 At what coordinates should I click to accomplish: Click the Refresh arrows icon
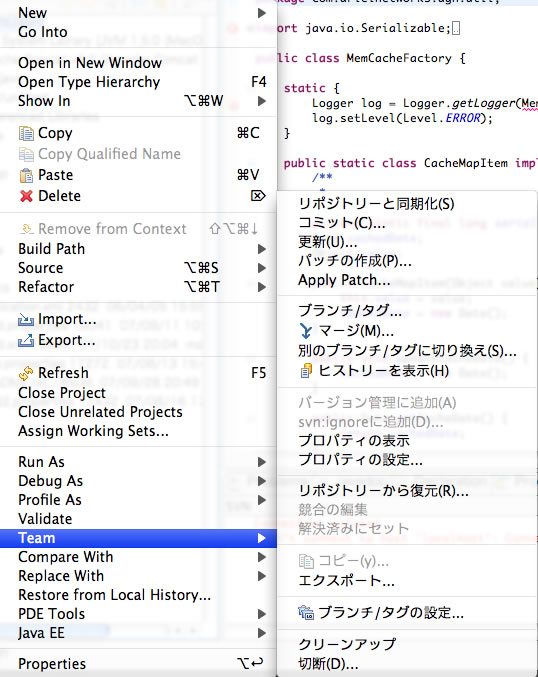coord(26,373)
